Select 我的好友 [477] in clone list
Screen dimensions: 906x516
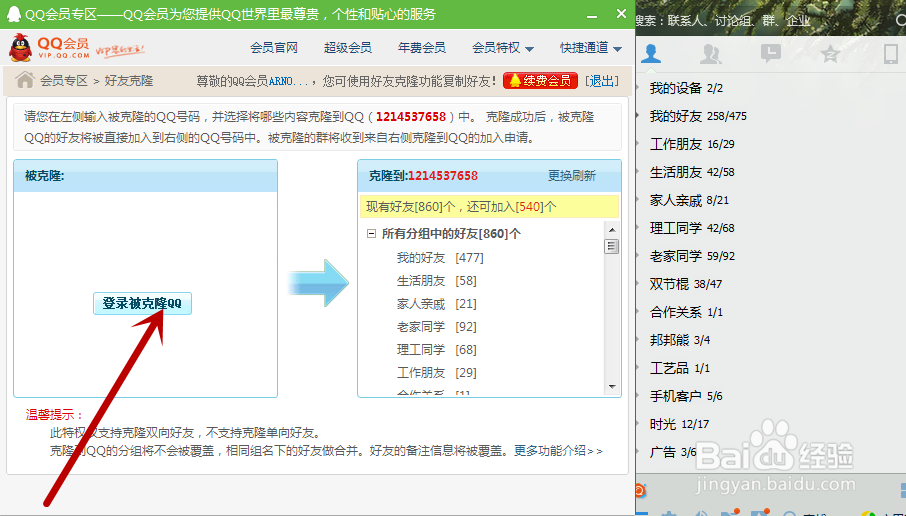click(440, 258)
